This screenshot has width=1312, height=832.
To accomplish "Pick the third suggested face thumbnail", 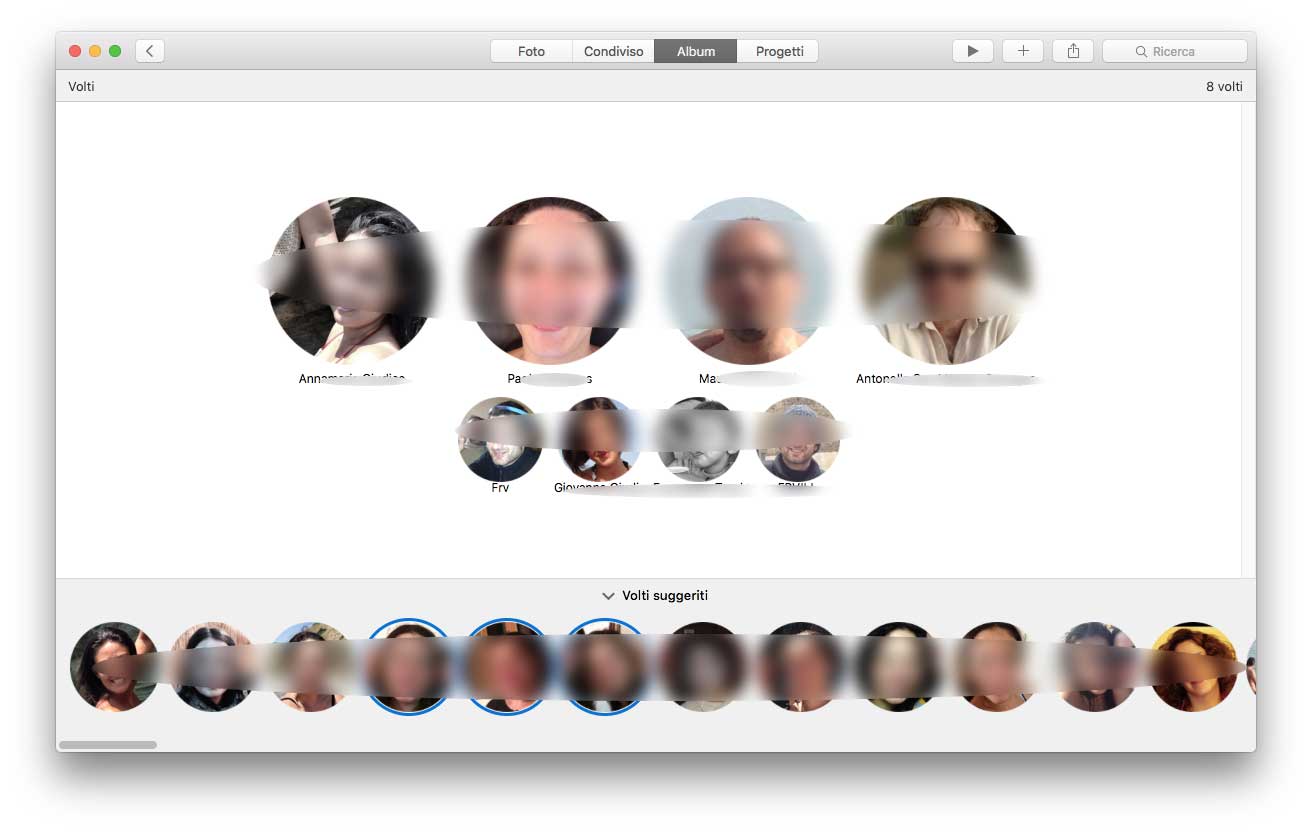I will (x=310, y=667).
